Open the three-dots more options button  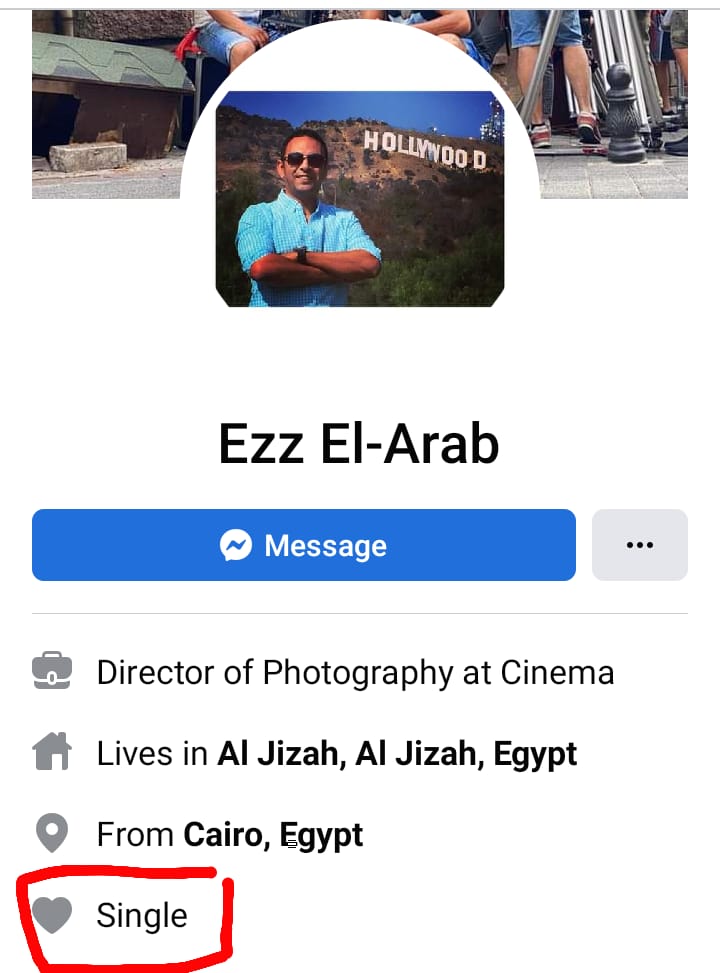639,545
